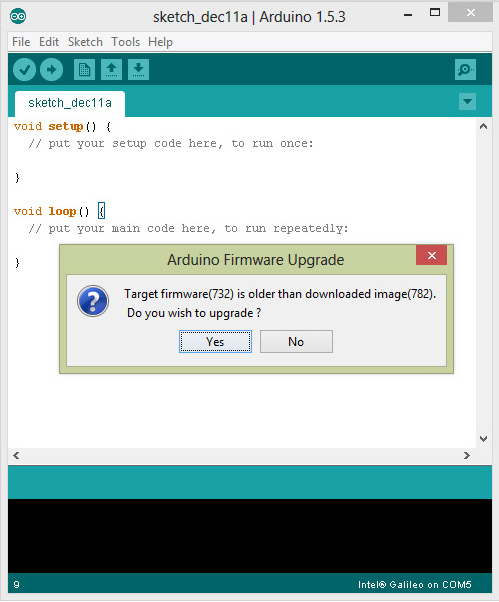
Task: Open the File menu
Action: click(x=21, y=41)
